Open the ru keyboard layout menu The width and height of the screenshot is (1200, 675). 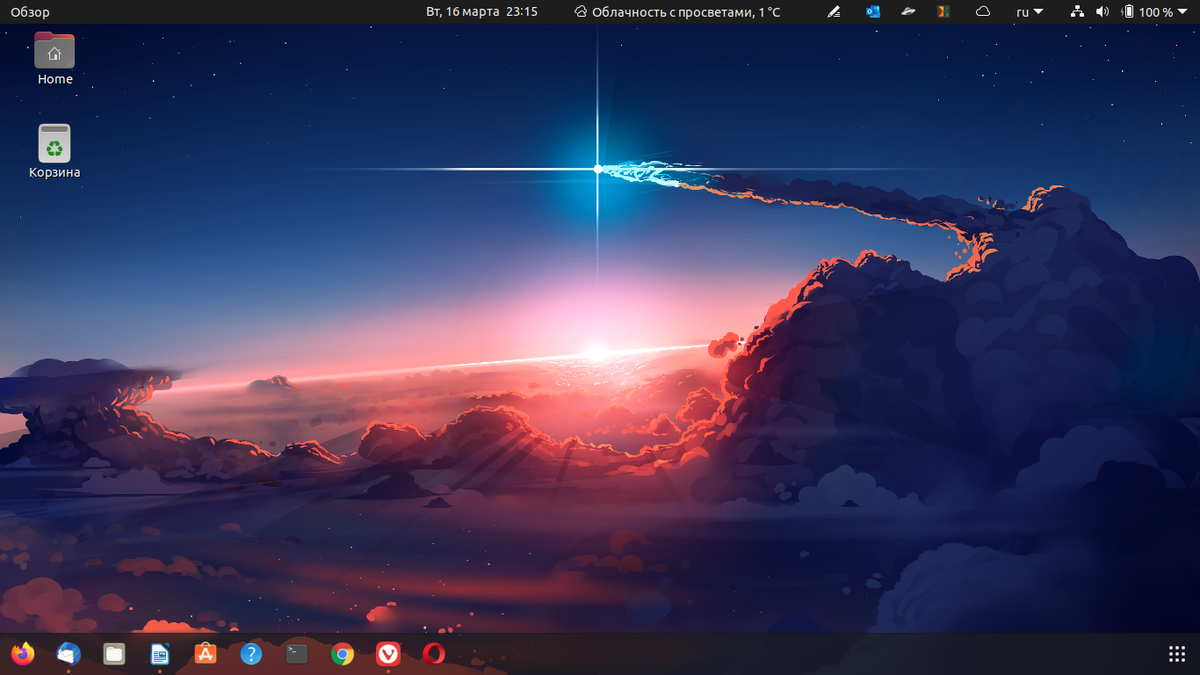[x=1029, y=12]
